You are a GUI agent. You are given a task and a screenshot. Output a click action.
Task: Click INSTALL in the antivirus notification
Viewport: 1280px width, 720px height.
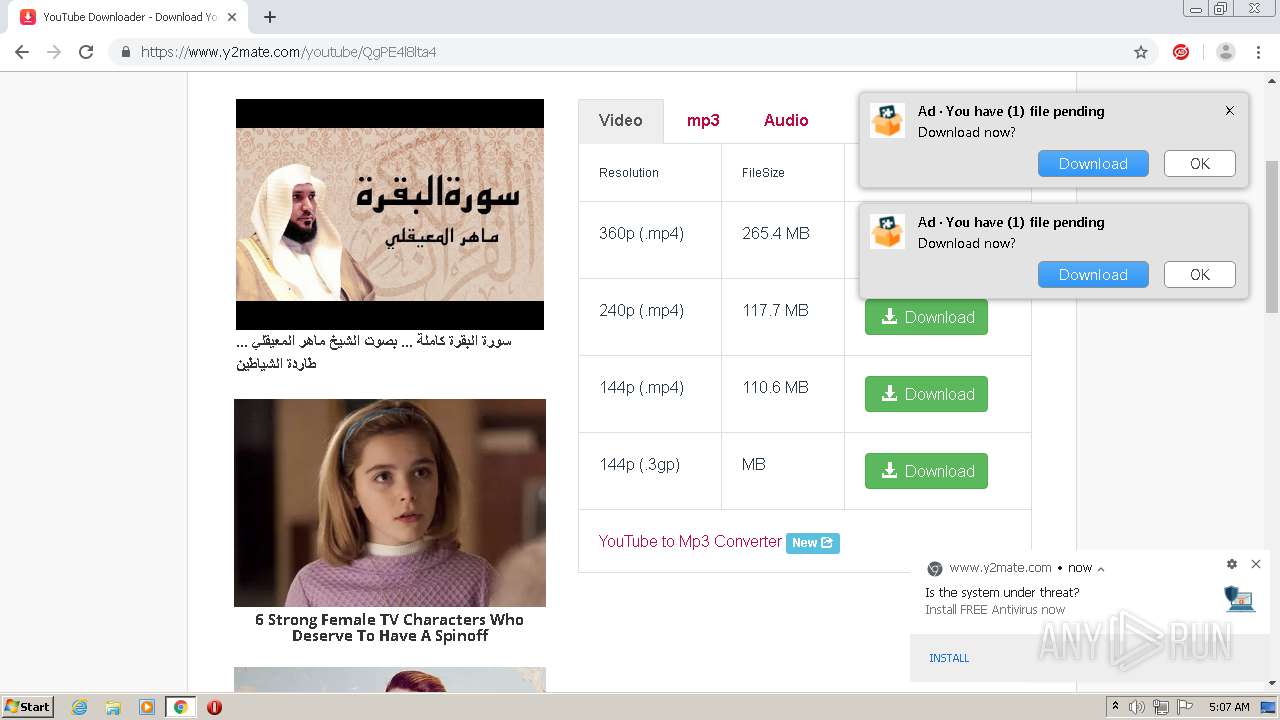[x=949, y=658]
